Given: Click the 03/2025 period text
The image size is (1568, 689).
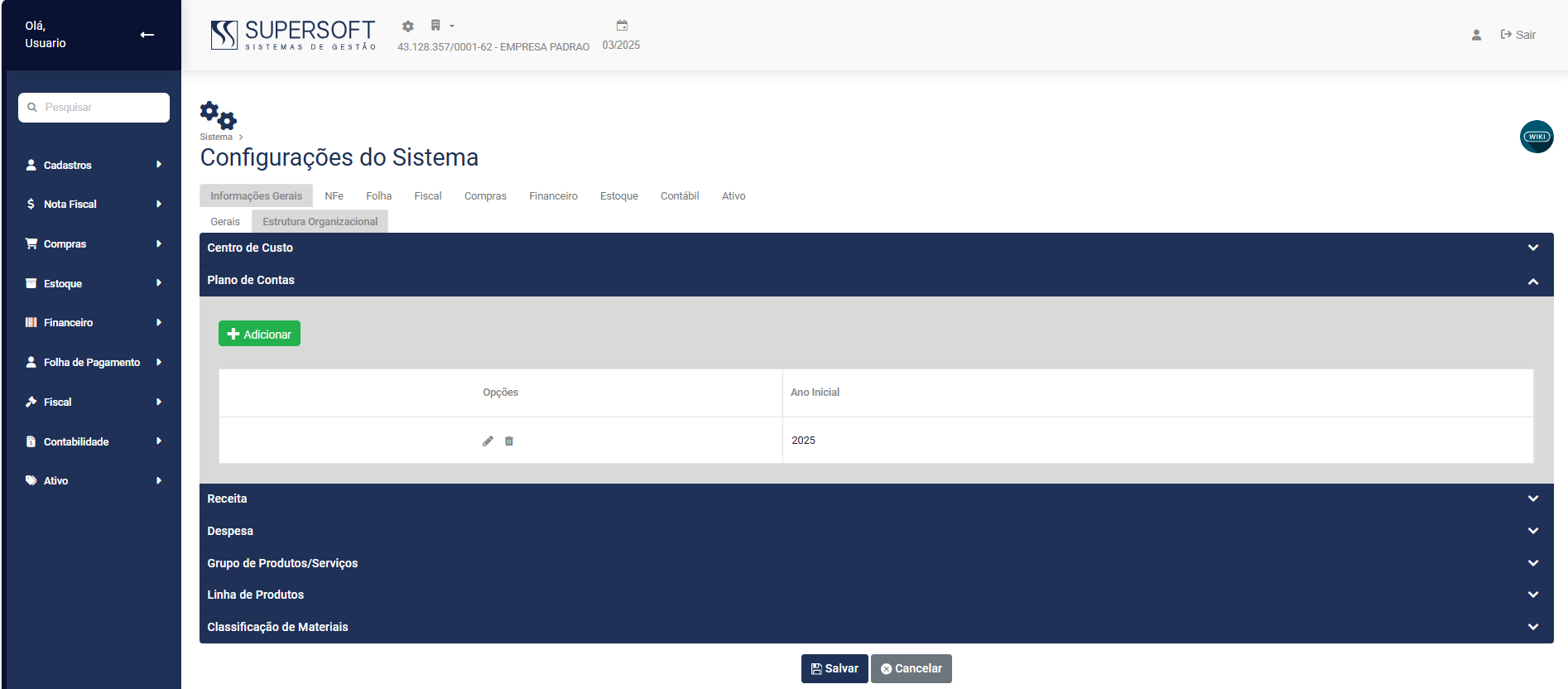Looking at the screenshot, I should click(621, 46).
